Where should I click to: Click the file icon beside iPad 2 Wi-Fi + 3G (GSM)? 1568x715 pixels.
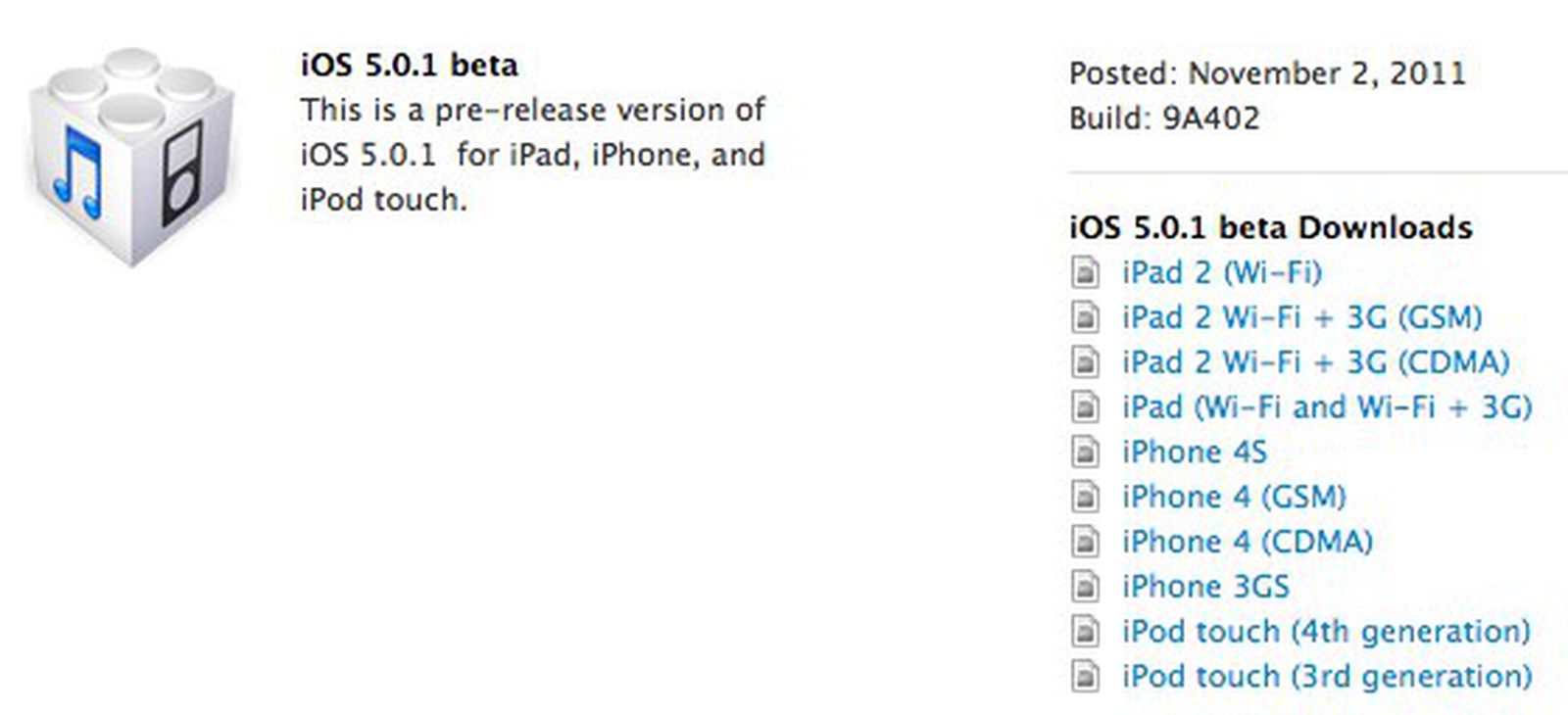coord(1085,317)
